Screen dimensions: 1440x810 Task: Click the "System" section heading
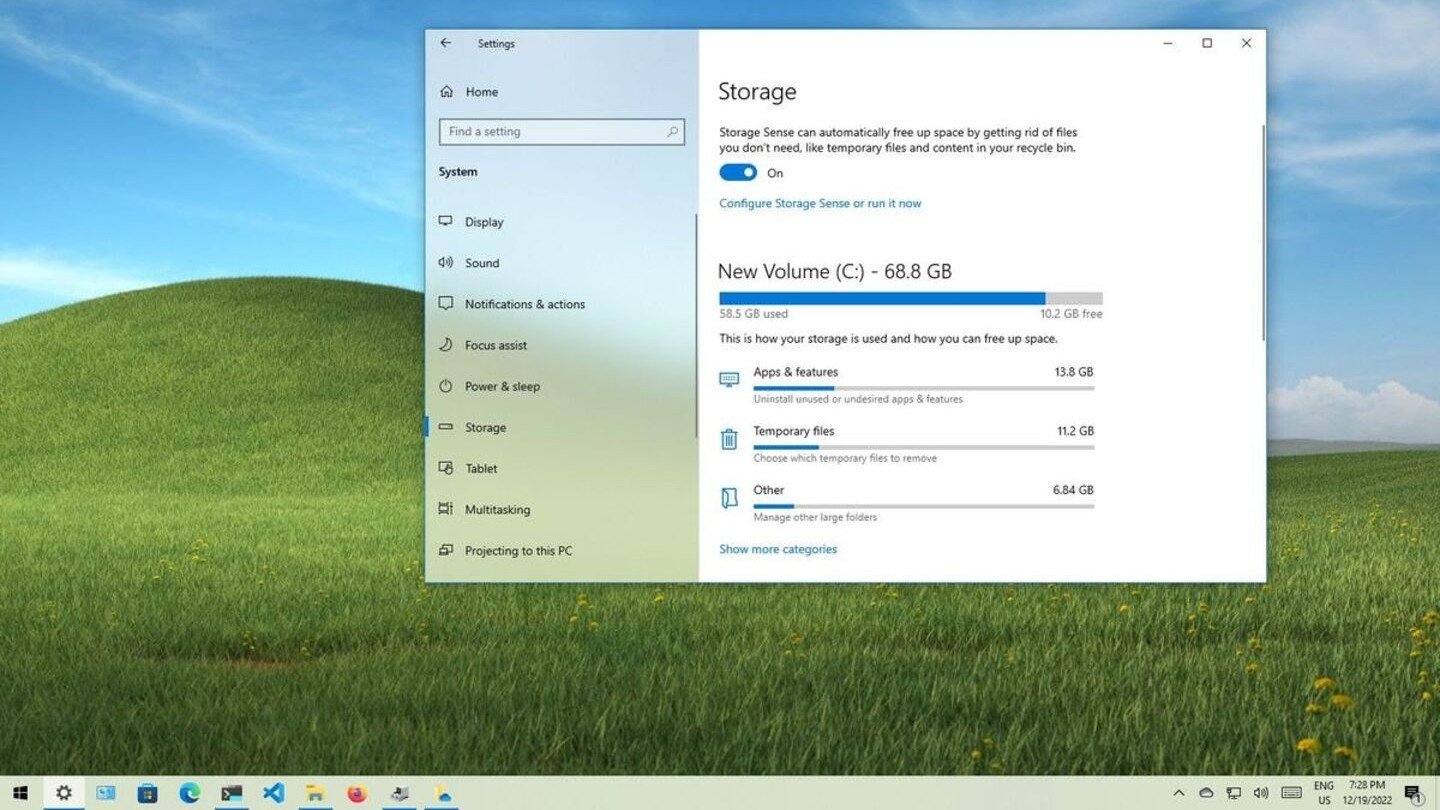[458, 172]
